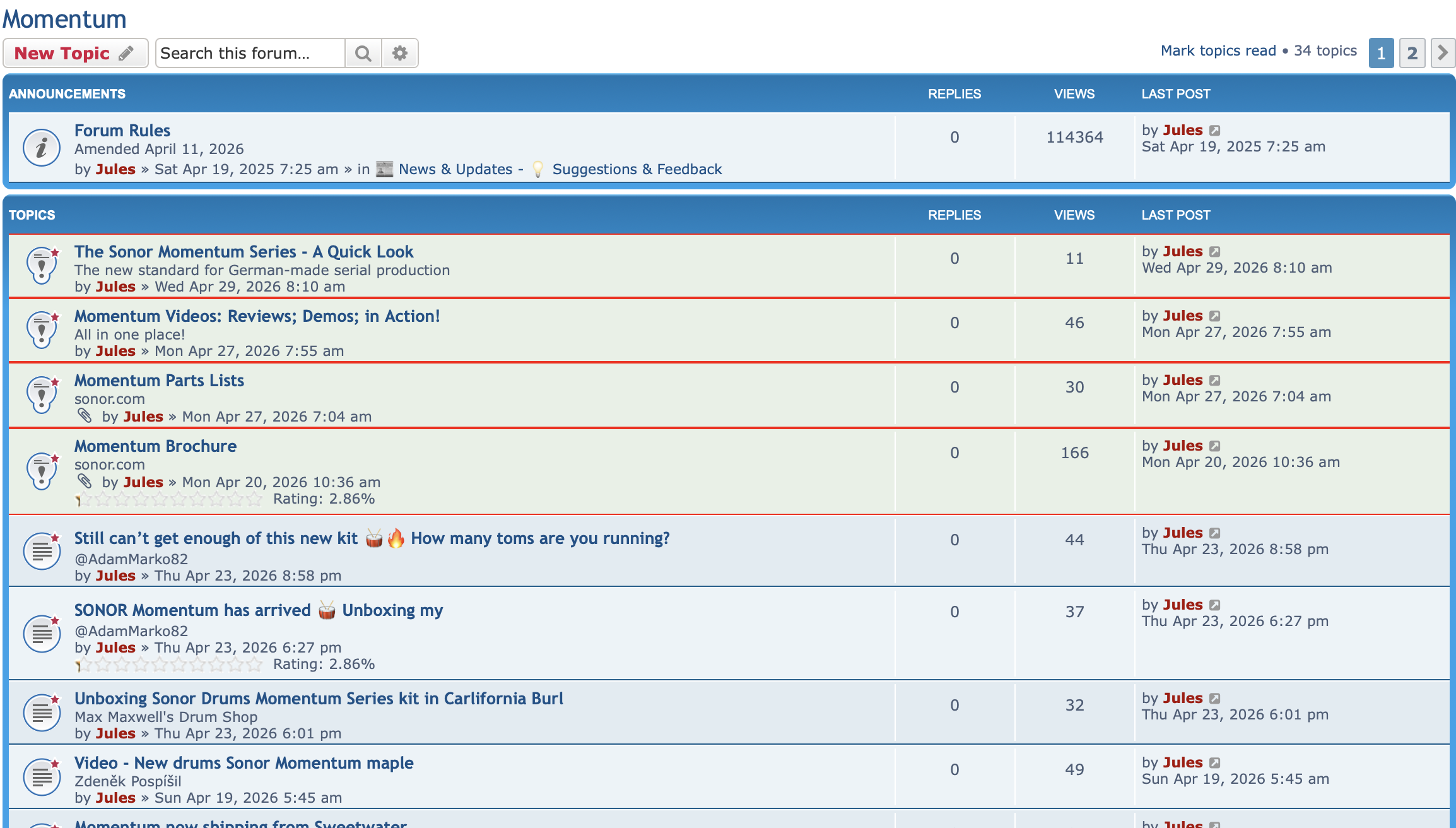Image resolution: width=1456 pixels, height=828 pixels.
Task: Click the Forum Rules announcement info icon
Action: pyautogui.click(x=42, y=148)
